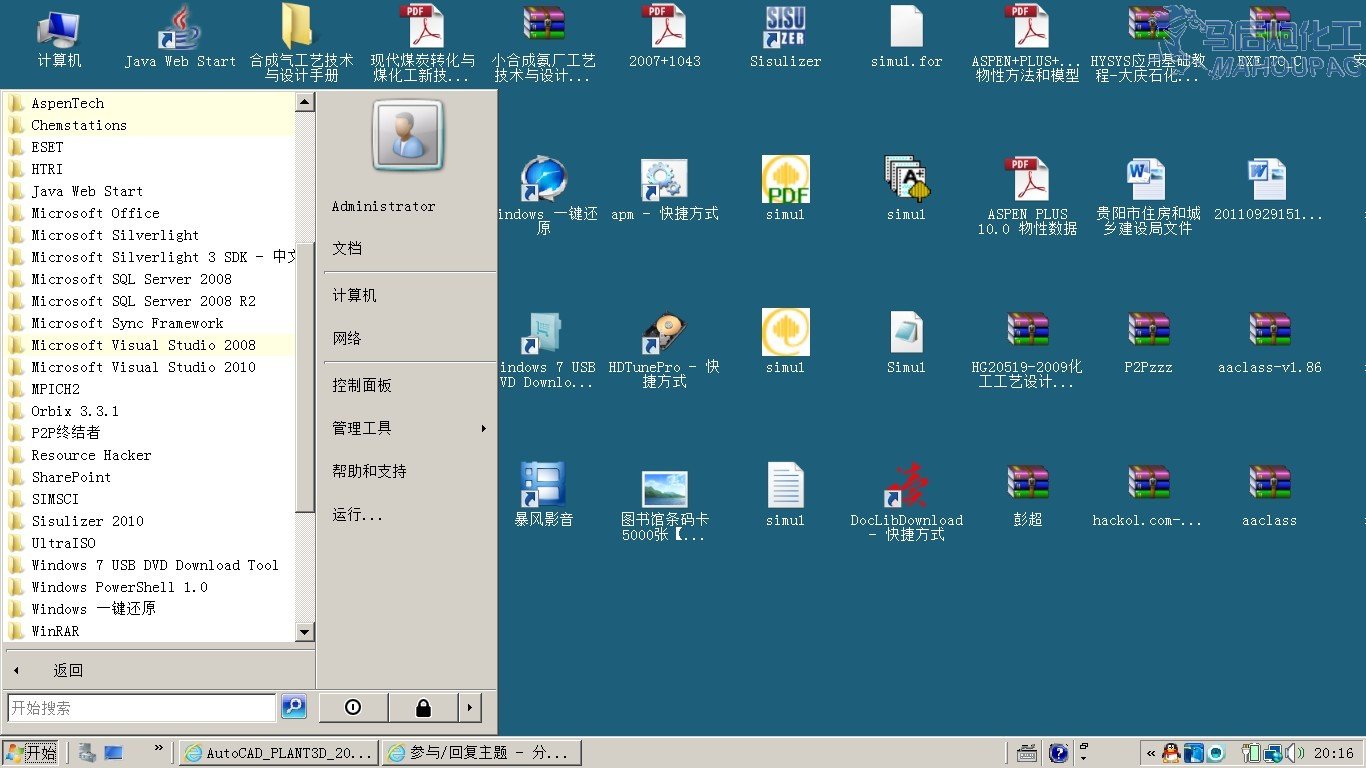
Task: Click the 开始搜索 search input field
Action: pos(142,708)
